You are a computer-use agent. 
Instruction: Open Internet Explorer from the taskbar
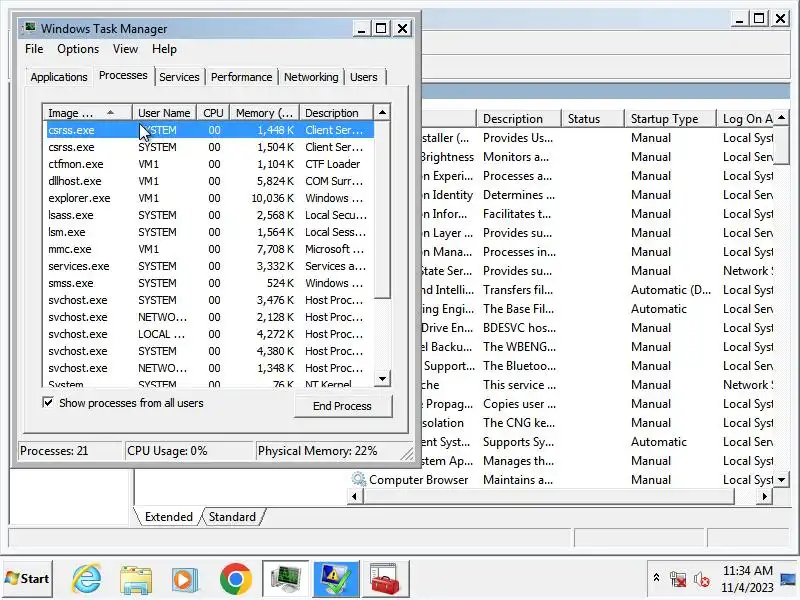(x=86, y=579)
